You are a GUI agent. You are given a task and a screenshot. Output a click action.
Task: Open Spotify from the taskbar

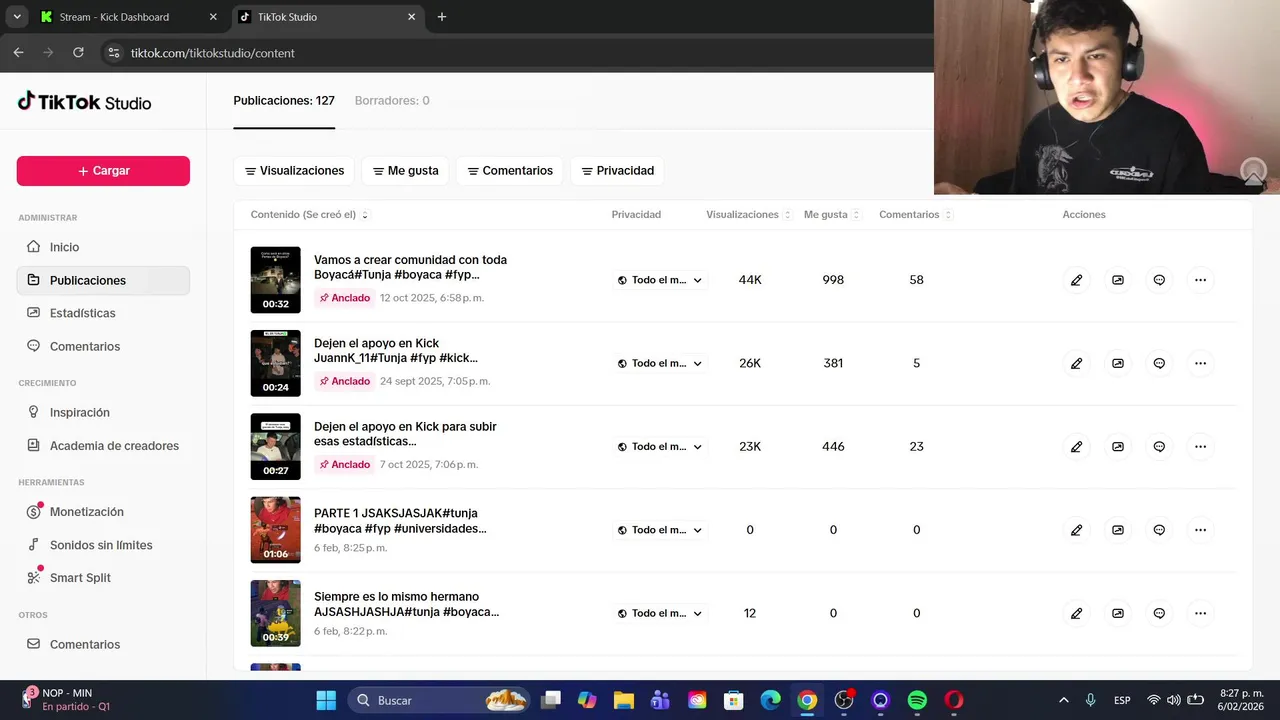[x=917, y=700]
